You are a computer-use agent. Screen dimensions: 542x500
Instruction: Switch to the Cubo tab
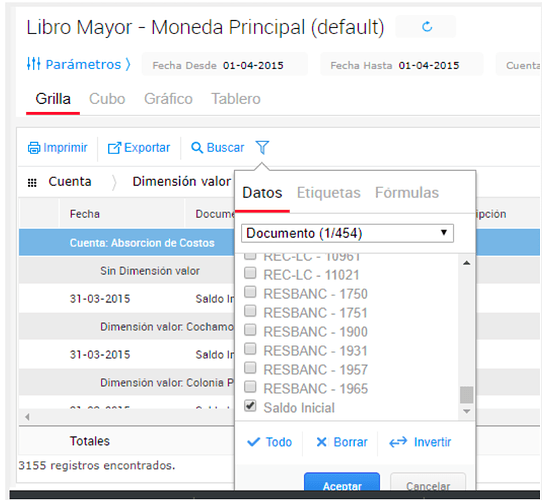coord(107,99)
